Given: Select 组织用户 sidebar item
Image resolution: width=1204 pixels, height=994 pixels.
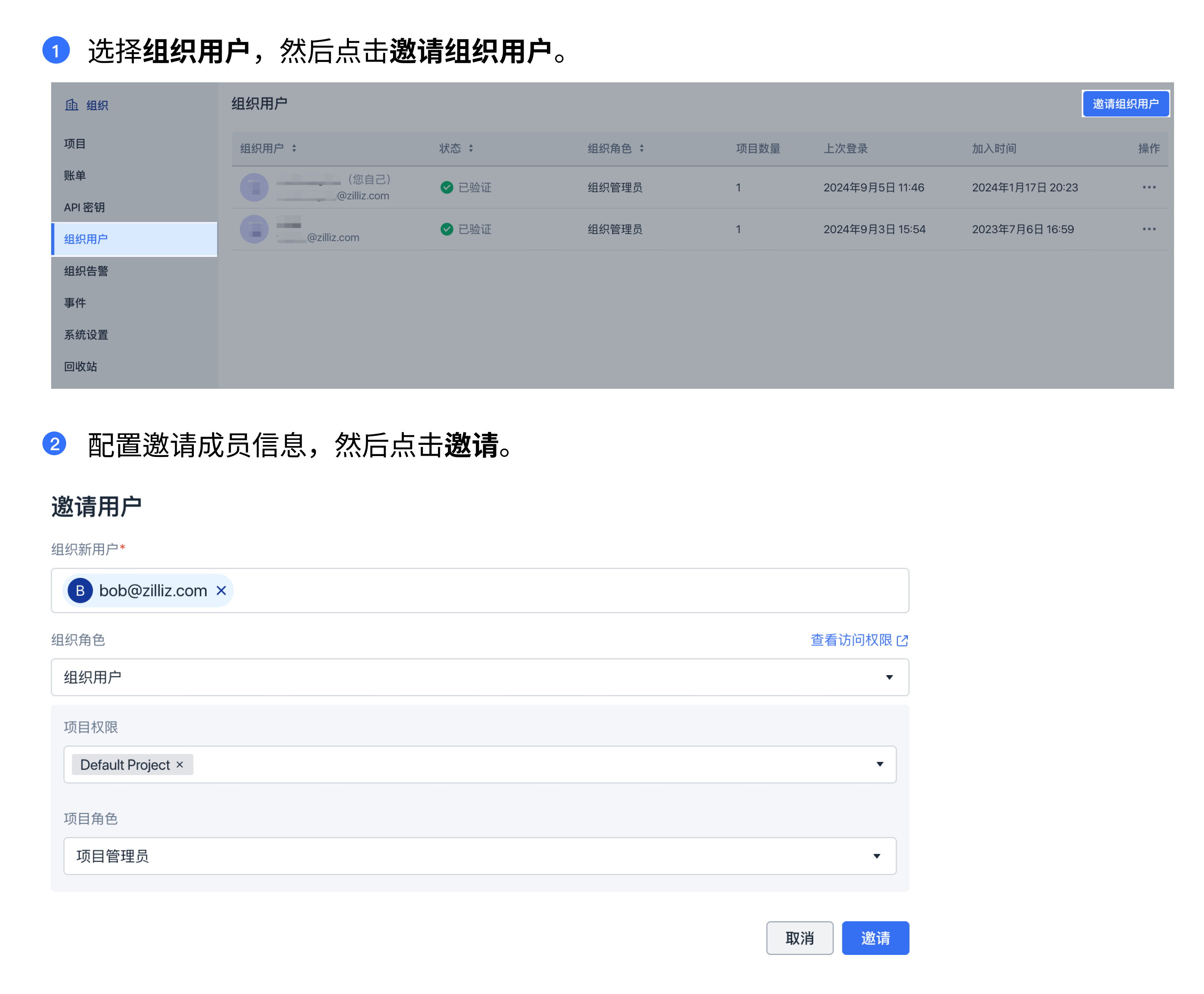Looking at the screenshot, I should (134, 239).
